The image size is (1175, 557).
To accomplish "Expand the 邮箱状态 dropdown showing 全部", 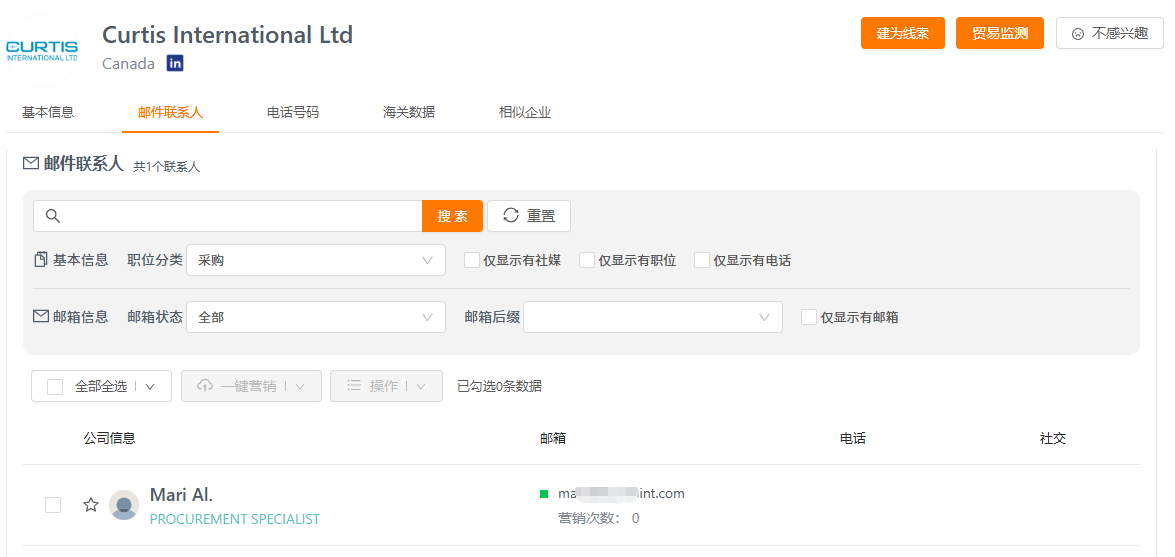I will [315, 317].
